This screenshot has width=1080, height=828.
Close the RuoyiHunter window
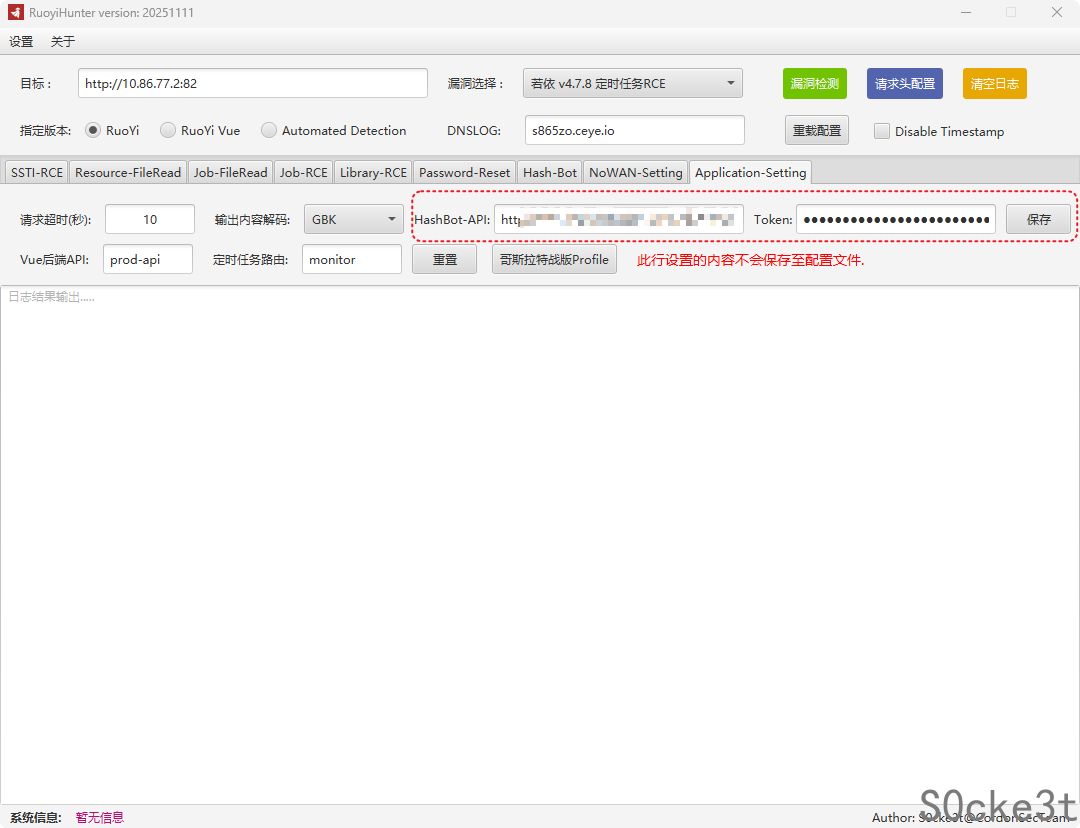1057,12
